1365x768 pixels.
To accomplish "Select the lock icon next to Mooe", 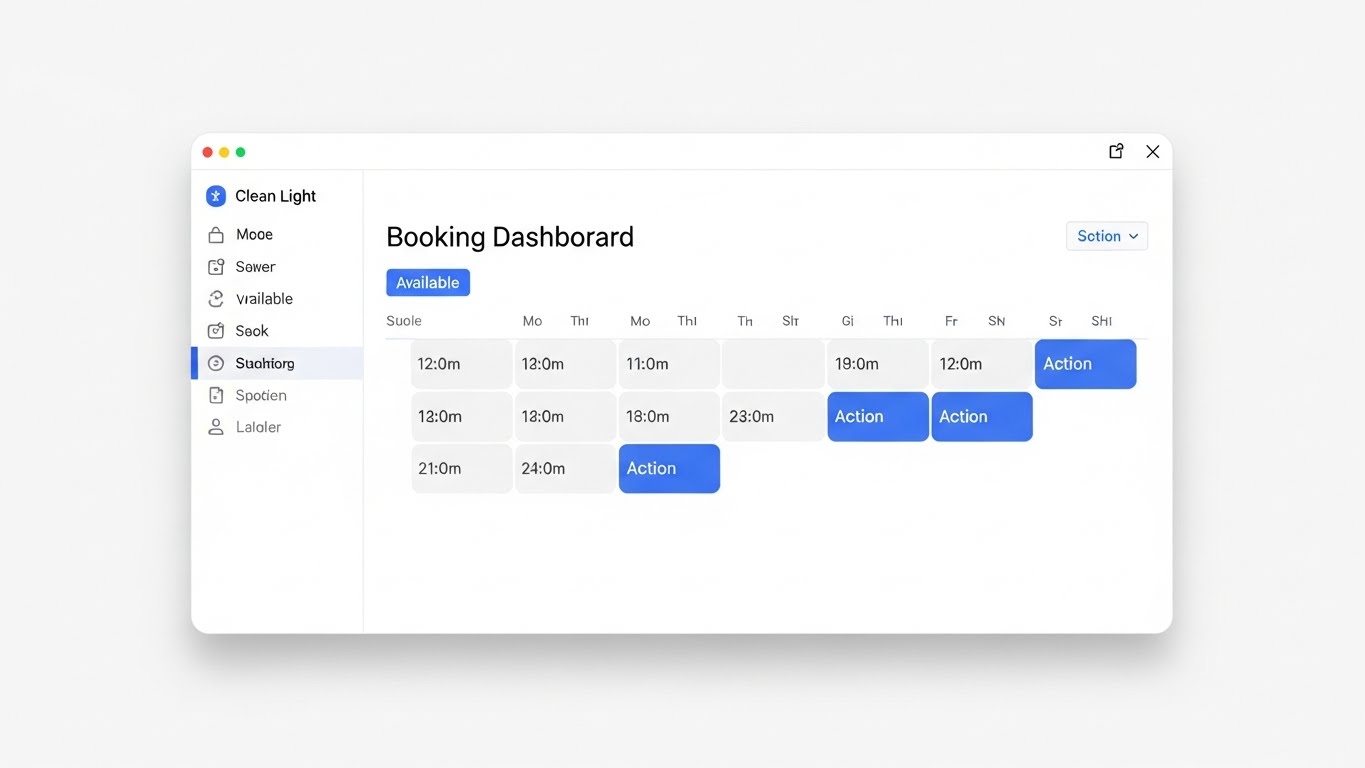I will click(x=215, y=234).
